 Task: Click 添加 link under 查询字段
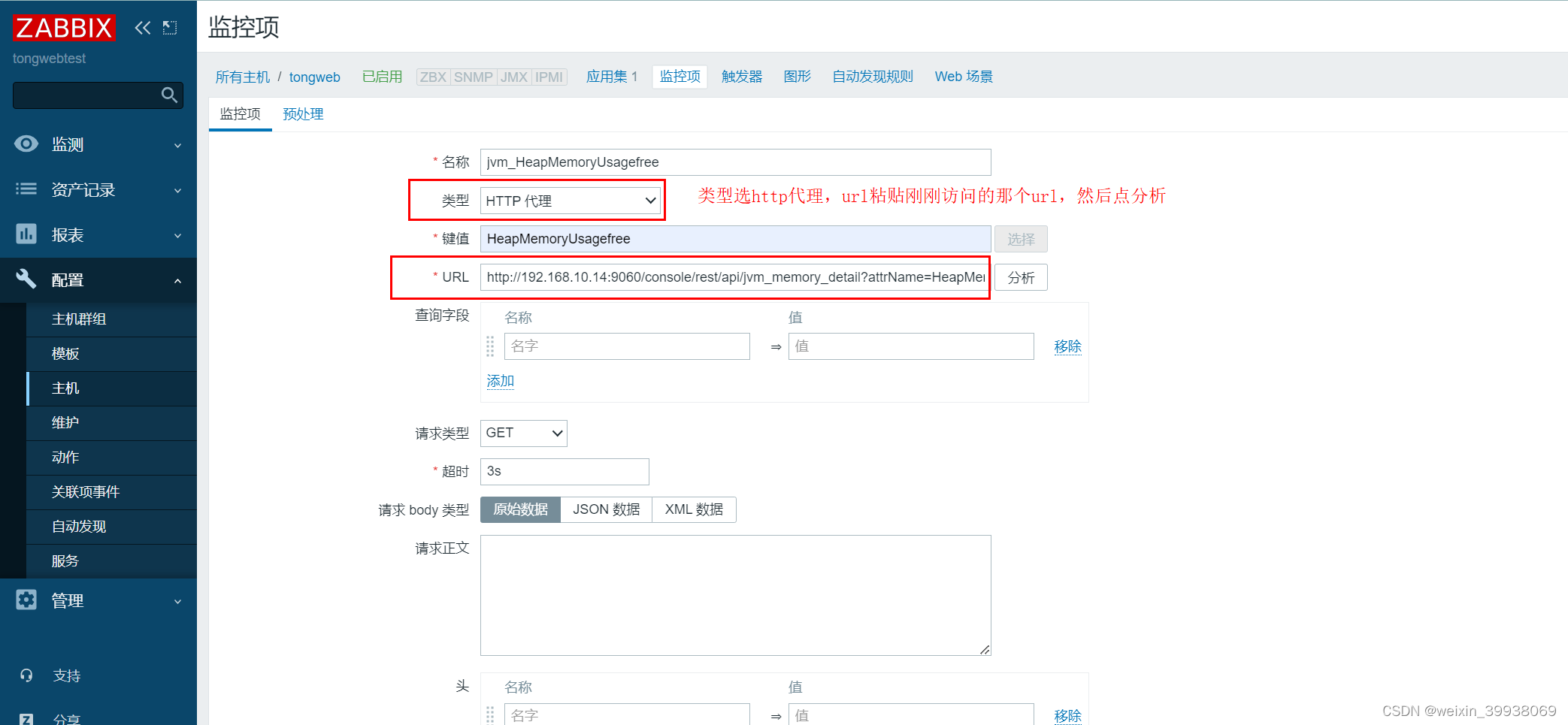click(x=500, y=381)
